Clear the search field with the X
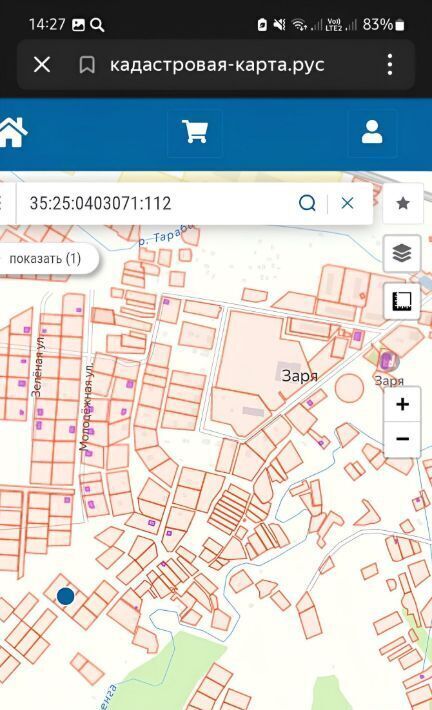 (347, 203)
